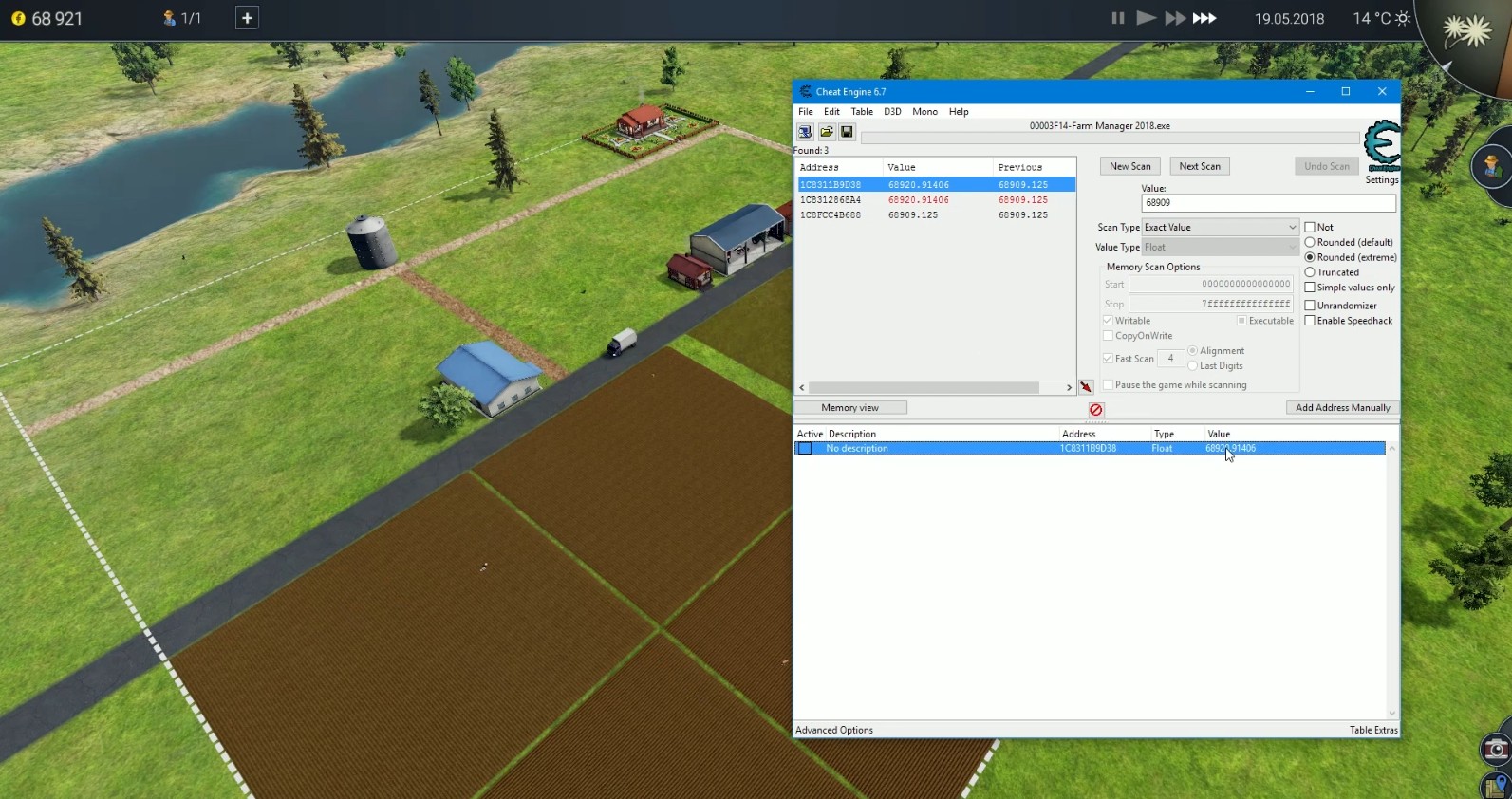Toggle the active checkbox of the address entry
The height and width of the screenshot is (799, 1512).
pos(805,449)
